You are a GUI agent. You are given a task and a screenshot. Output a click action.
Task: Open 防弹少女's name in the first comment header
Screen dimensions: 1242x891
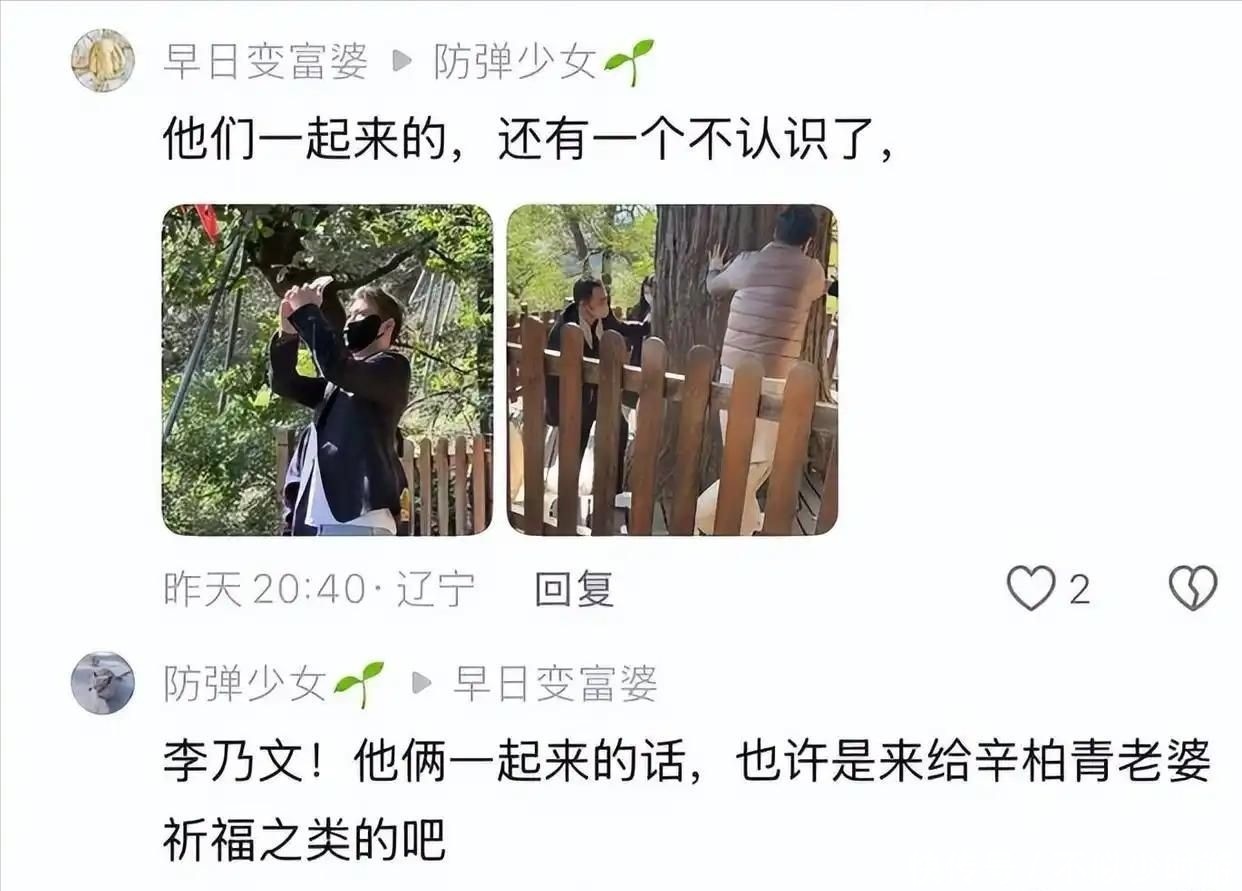pos(514,62)
